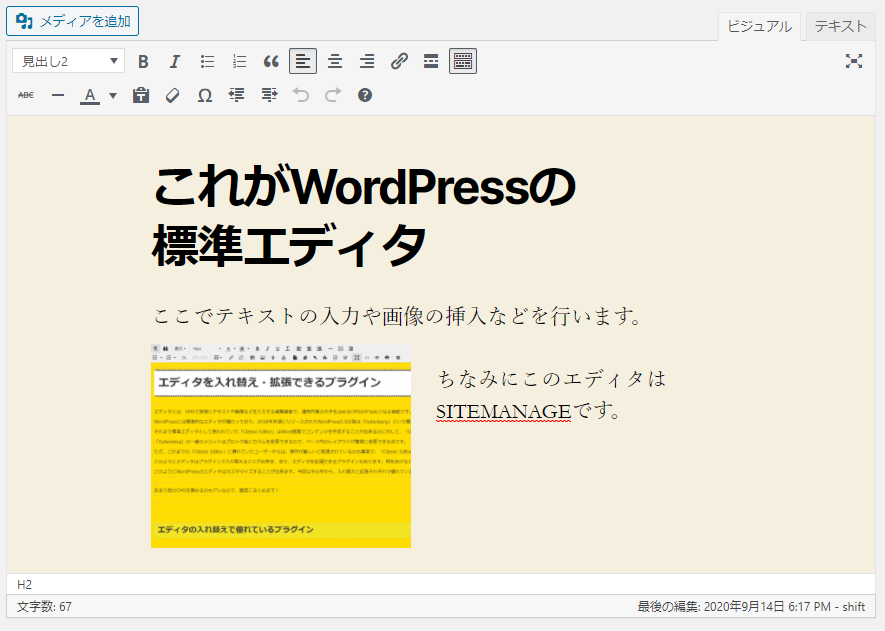Open the keyboard shortcuts help
The image size is (885, 631).
[365, 95]
